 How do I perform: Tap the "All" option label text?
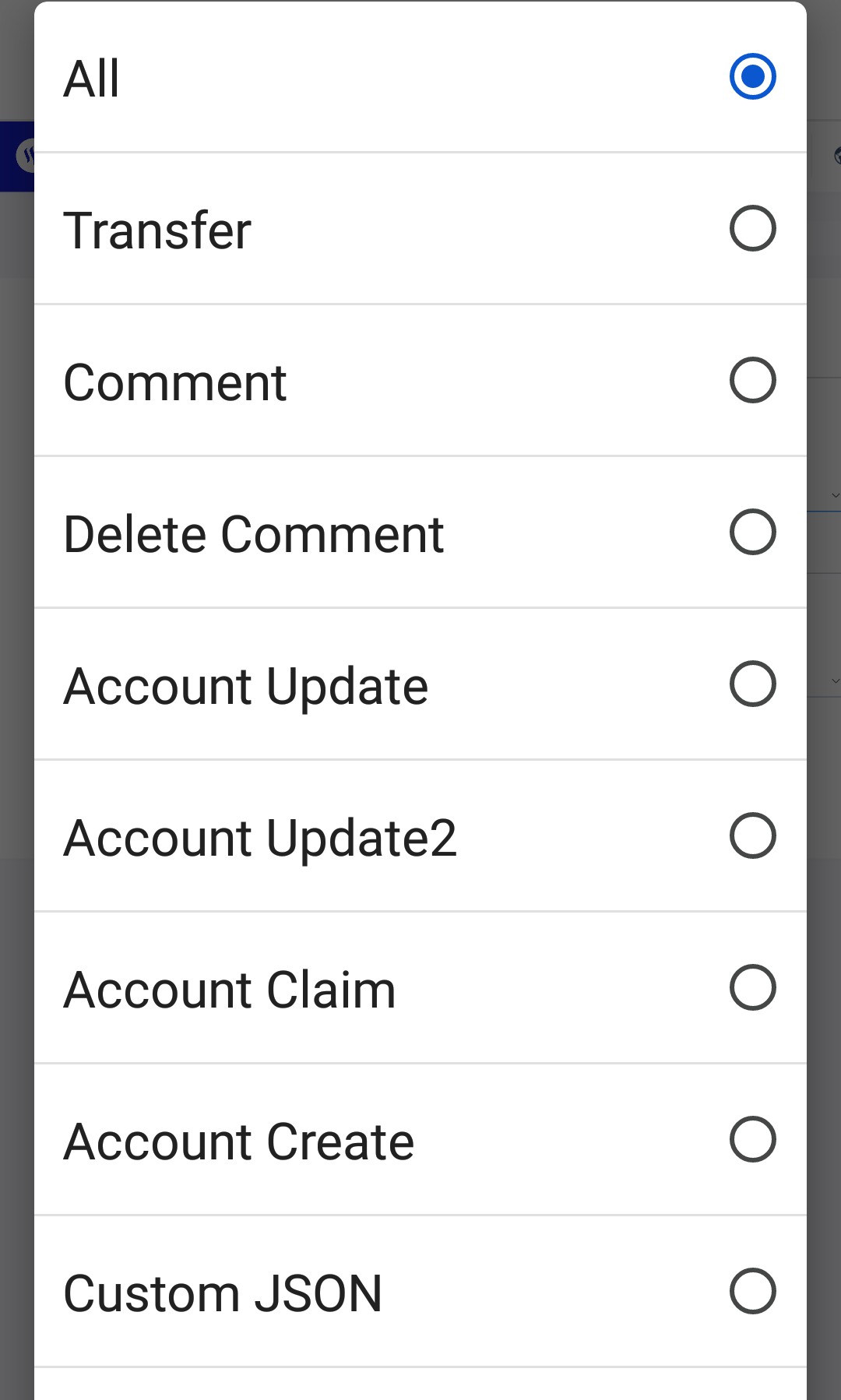pyautogui.click(x=91, y=79)
